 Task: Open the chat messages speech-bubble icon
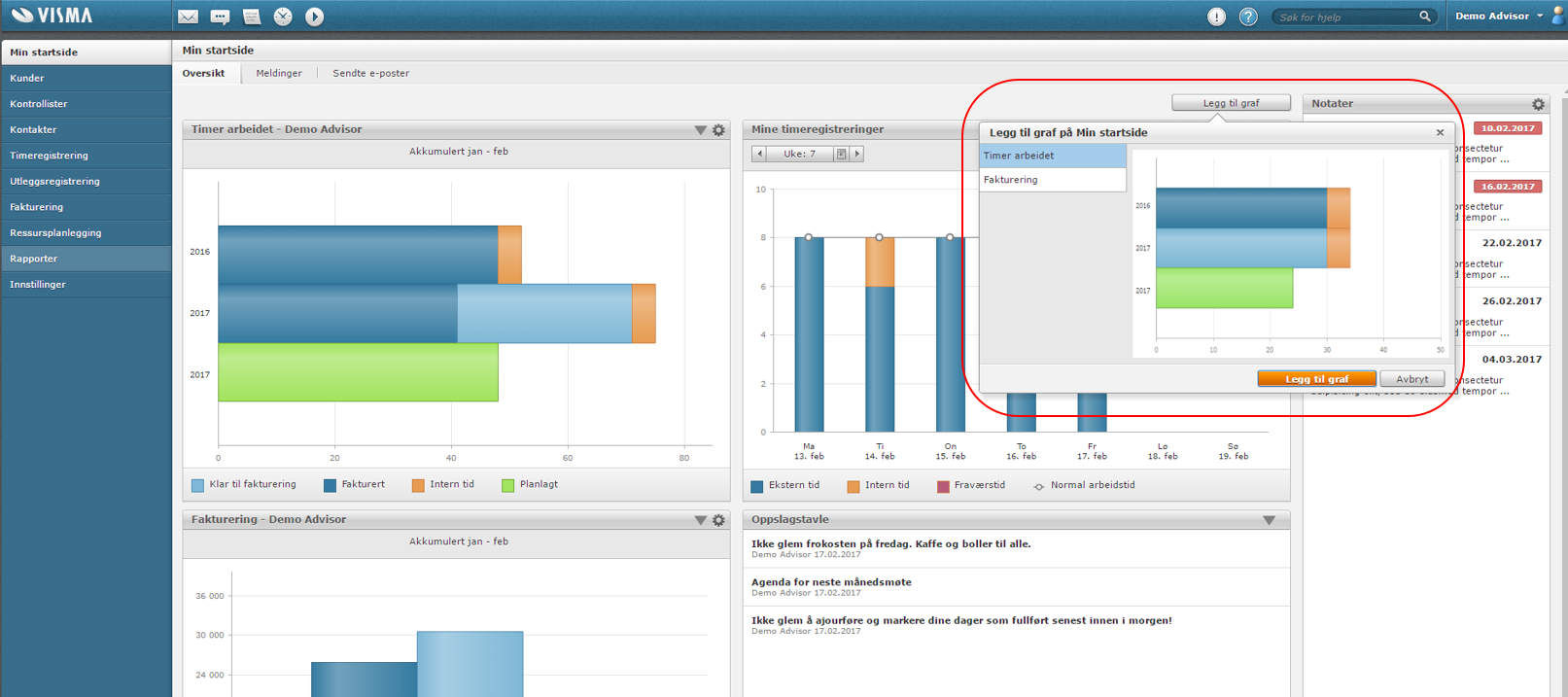(221, 17)
